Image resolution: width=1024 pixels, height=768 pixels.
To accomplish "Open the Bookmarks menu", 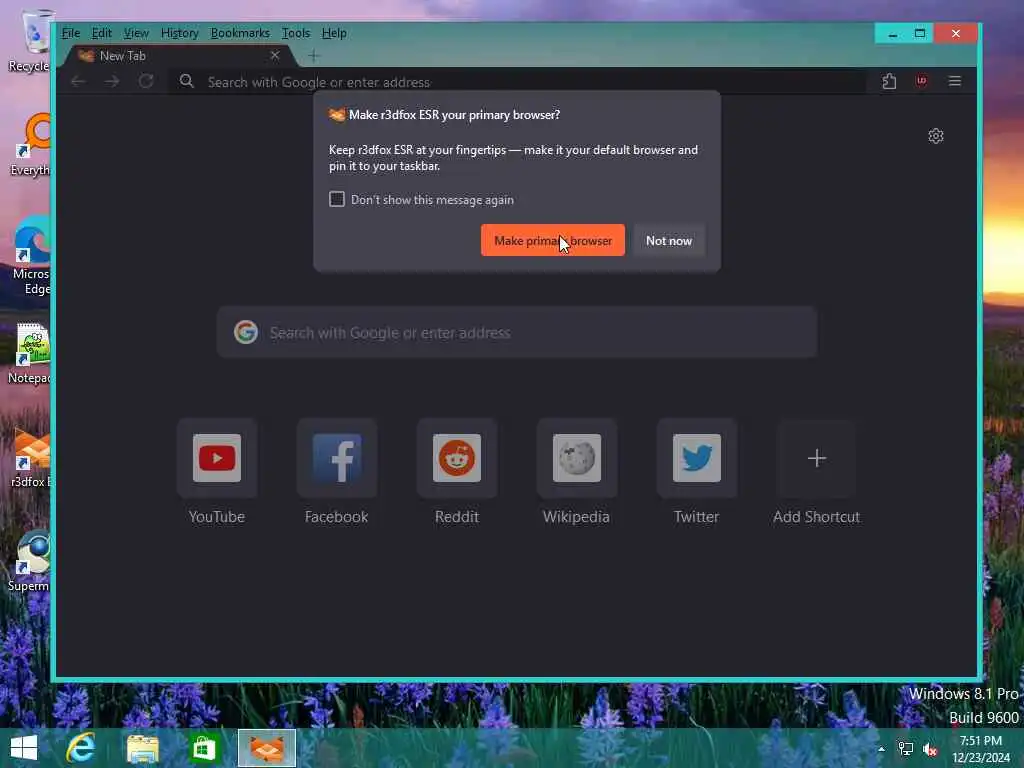I will pos(240,33).
